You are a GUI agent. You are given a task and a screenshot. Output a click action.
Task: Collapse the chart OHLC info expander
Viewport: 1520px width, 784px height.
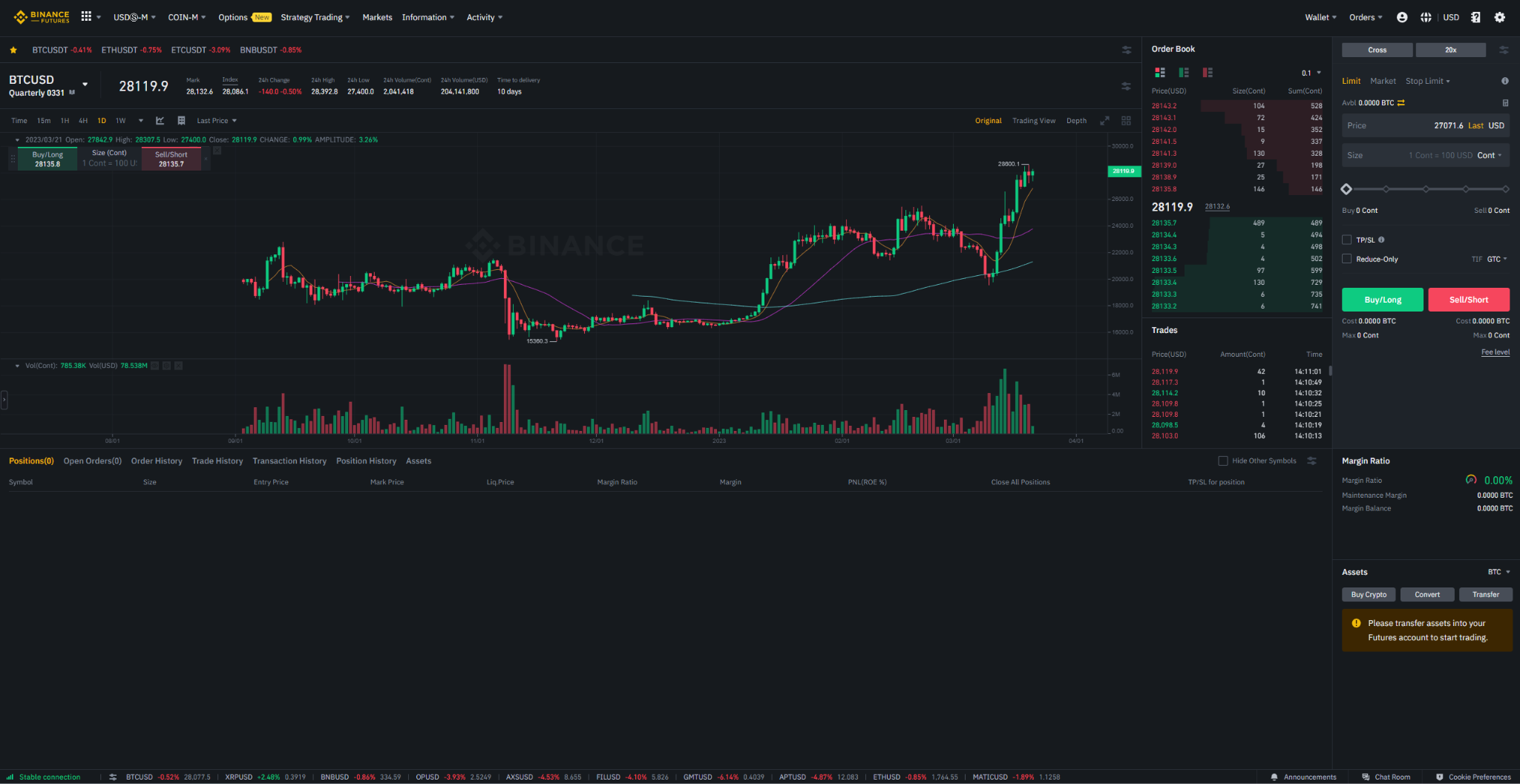point(17,139)
